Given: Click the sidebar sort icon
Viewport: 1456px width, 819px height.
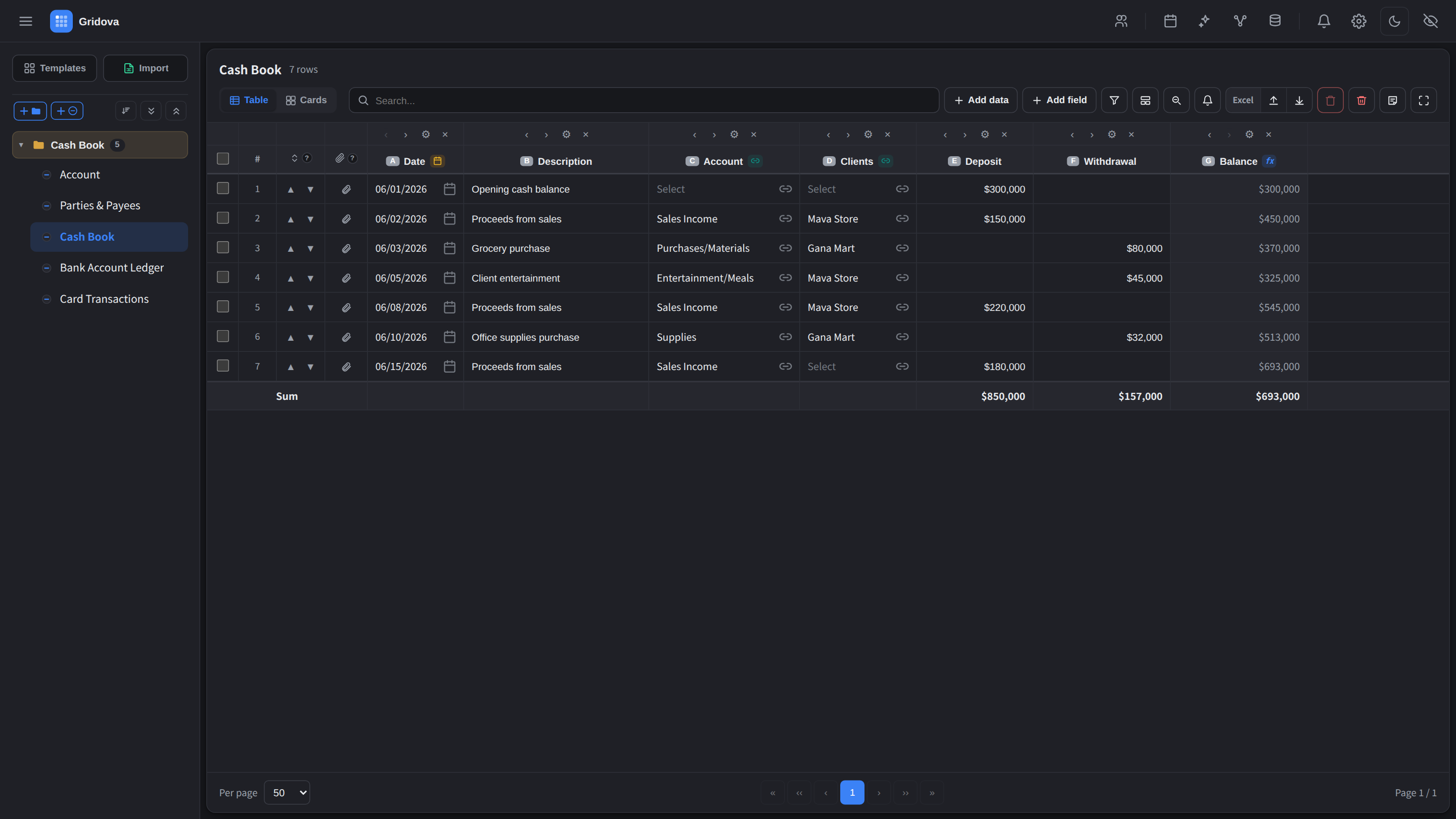Looking at the screenshot, I should tap(125, 111).
